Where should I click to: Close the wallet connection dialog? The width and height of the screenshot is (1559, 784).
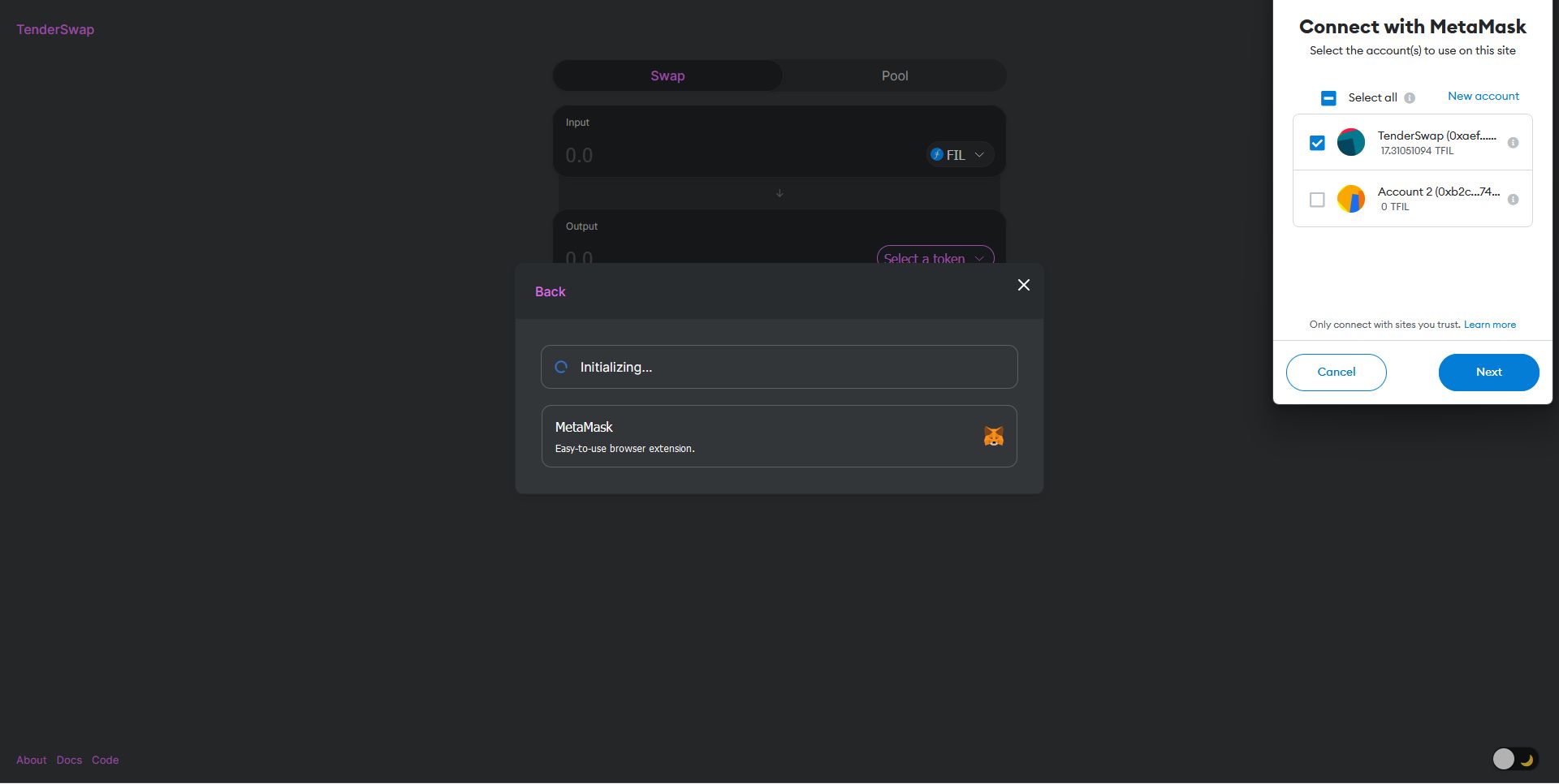[1024, 285]
